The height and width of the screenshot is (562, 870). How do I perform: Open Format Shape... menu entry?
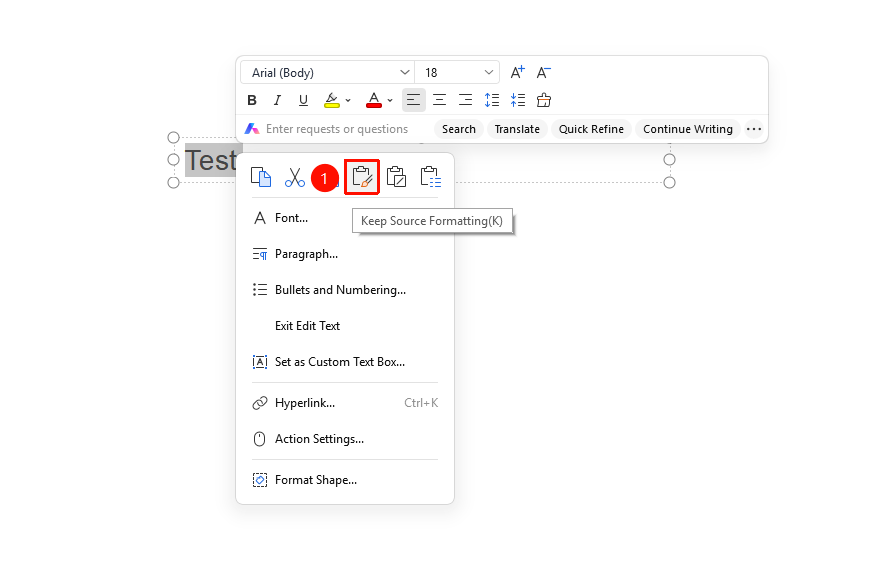pyautogui.click(x=345, y=480)
